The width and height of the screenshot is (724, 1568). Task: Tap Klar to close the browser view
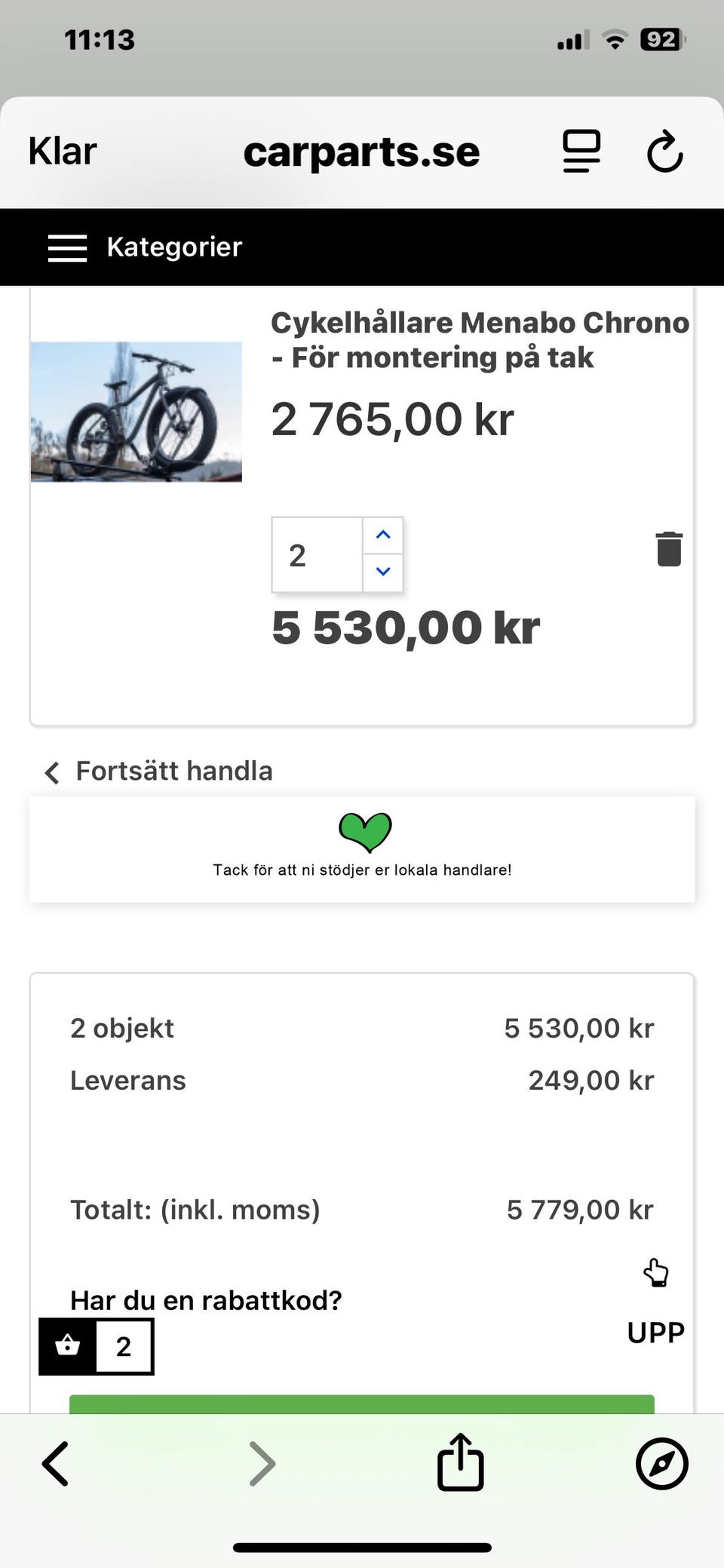[63, 151]
